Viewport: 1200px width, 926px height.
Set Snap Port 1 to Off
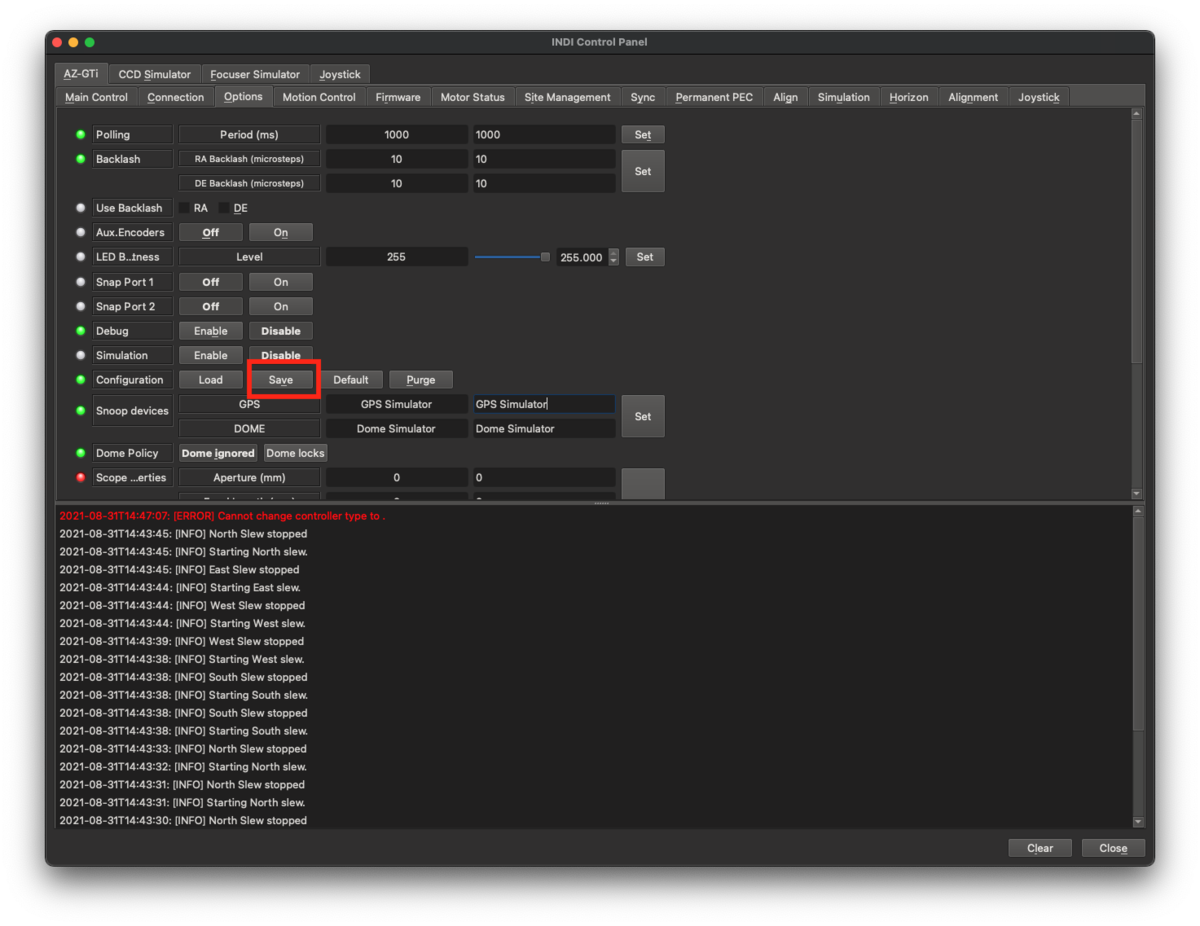coord(211,282)
